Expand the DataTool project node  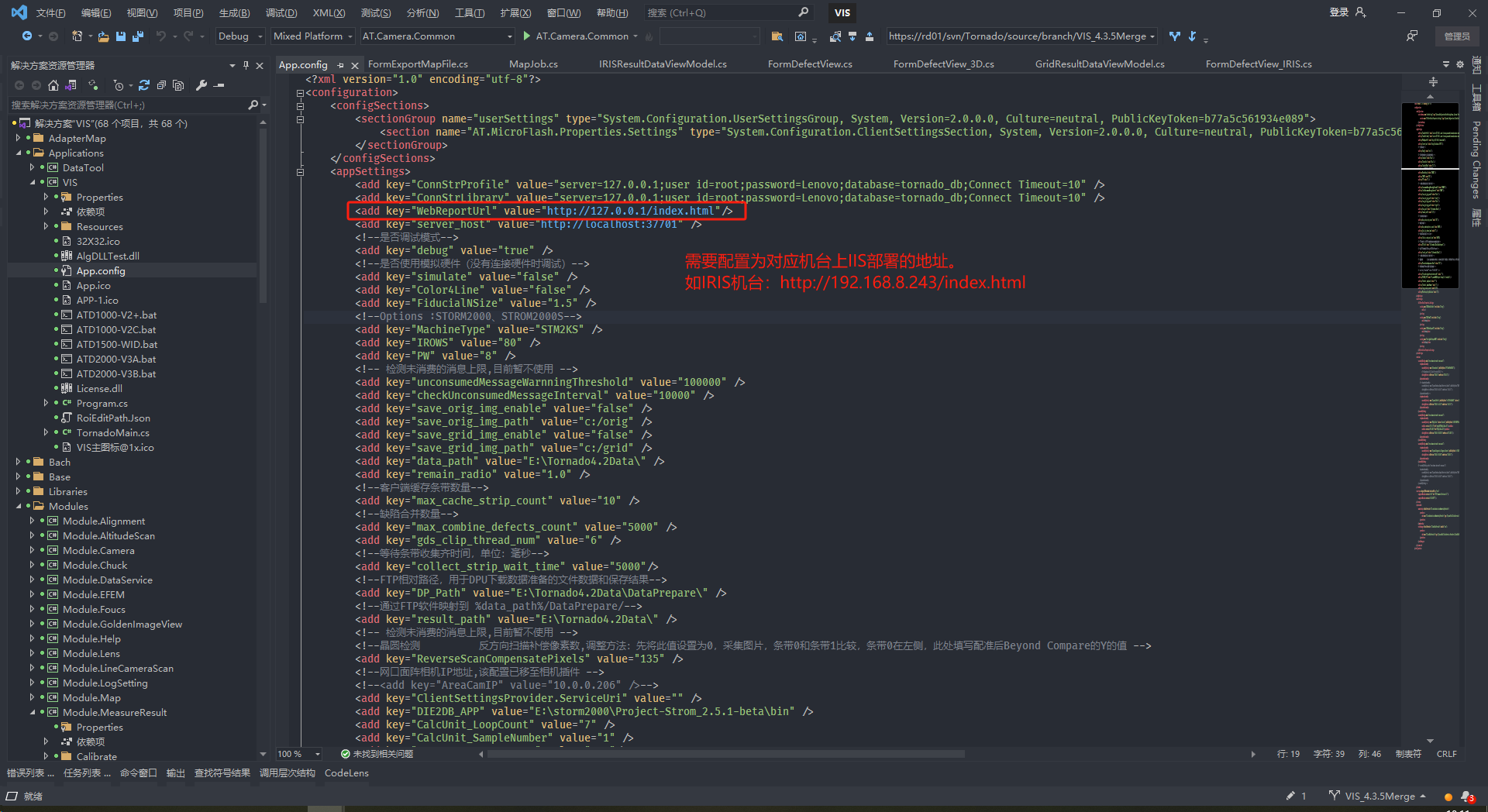tap(33, 167)
